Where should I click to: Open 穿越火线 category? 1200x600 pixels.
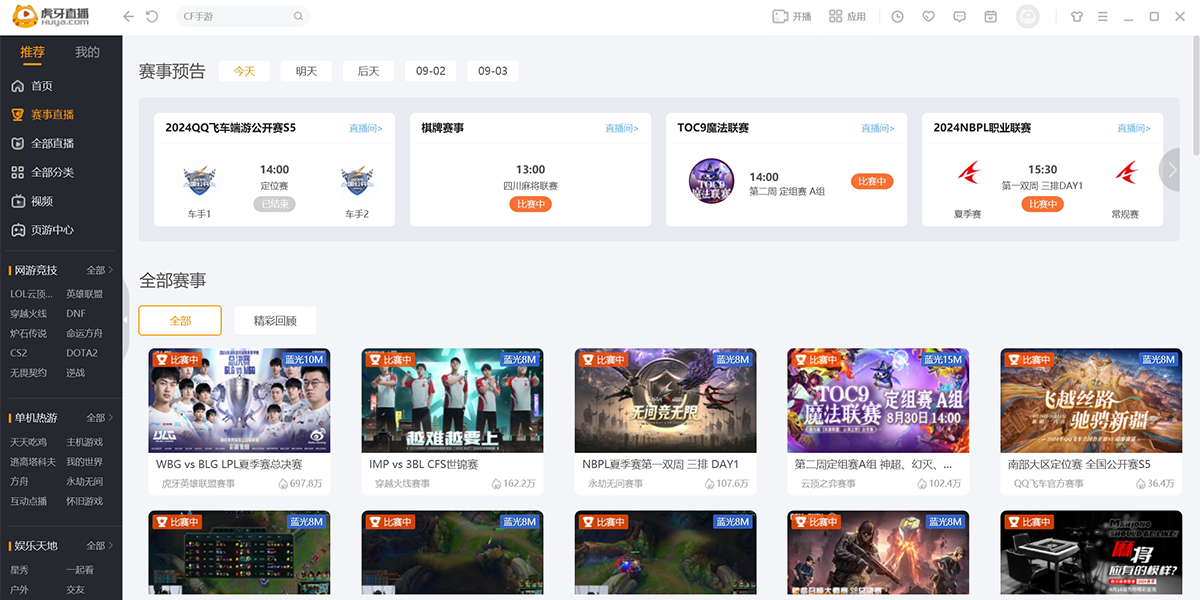[x=28, y=314]
